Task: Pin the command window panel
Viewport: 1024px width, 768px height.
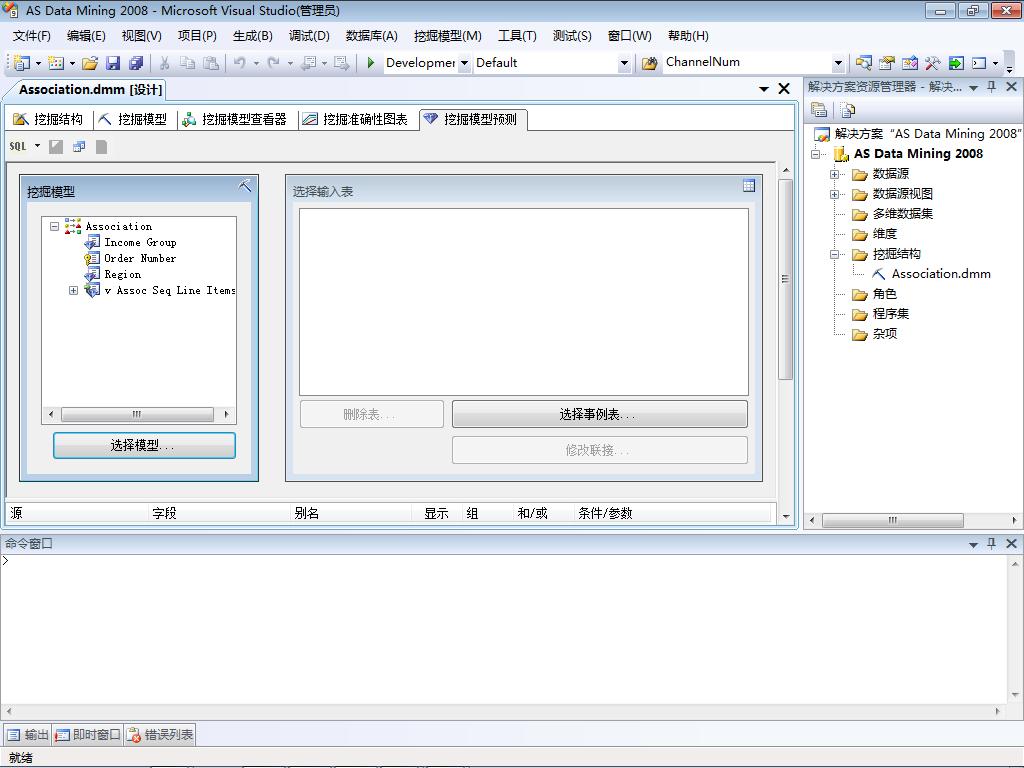Action: click(991, 543)
